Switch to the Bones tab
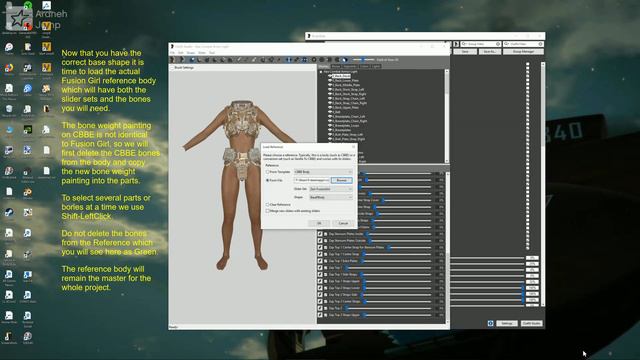 336,66
